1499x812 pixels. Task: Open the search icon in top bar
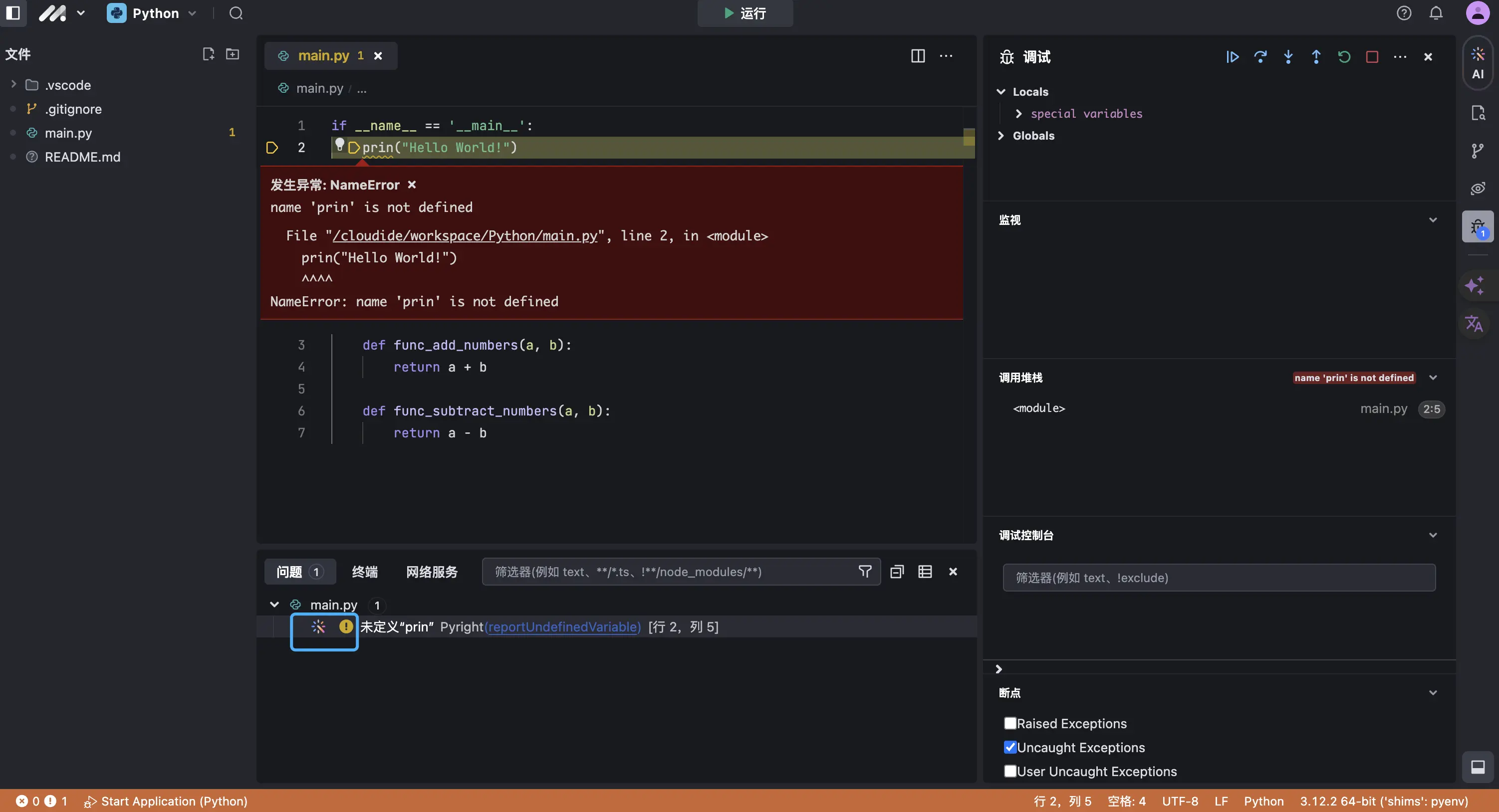coord(236,13)
